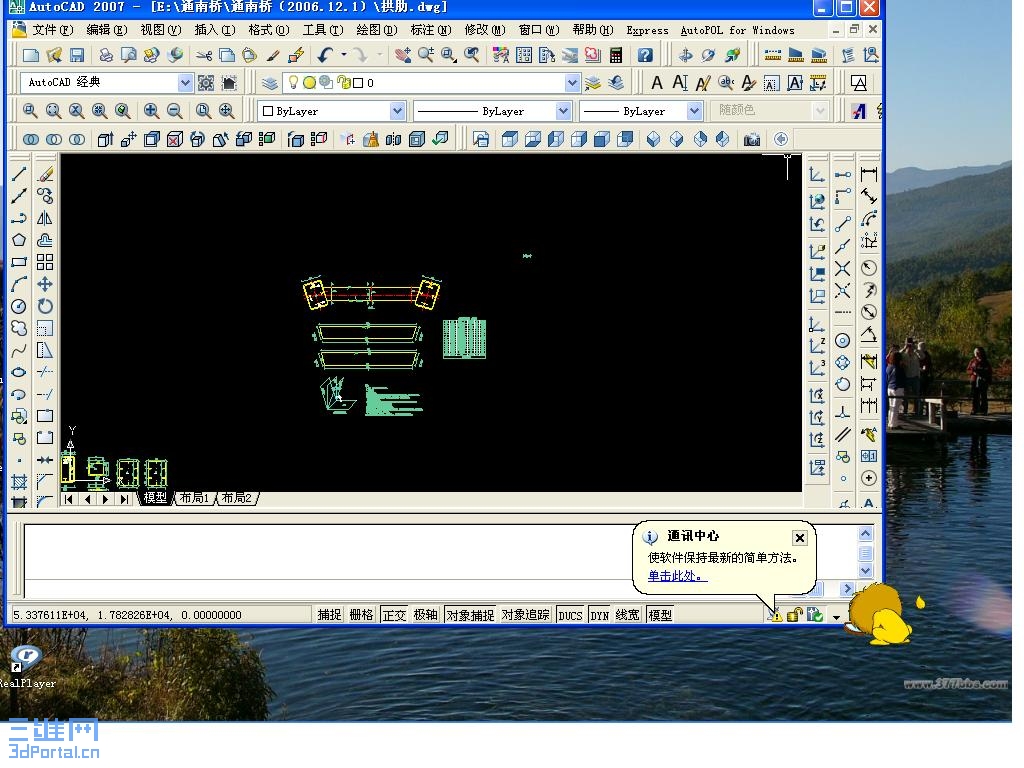1024x768 pixels.
Task: Activate the Pan realtime hand tool
Action: point(402,55)
